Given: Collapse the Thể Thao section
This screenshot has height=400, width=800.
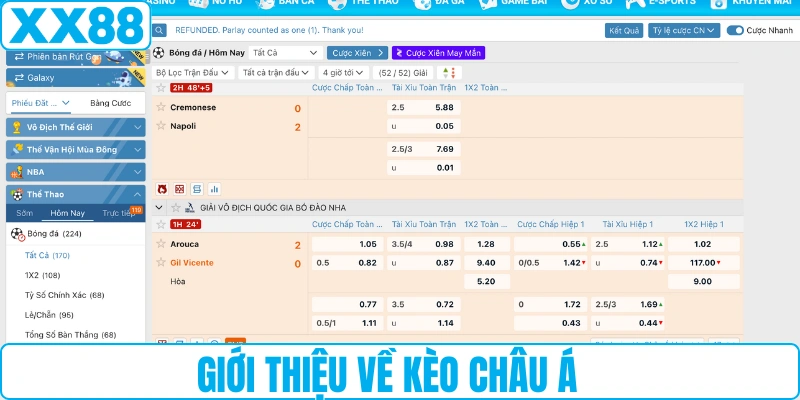Looking at the screenshot, I should pos(76,194).
